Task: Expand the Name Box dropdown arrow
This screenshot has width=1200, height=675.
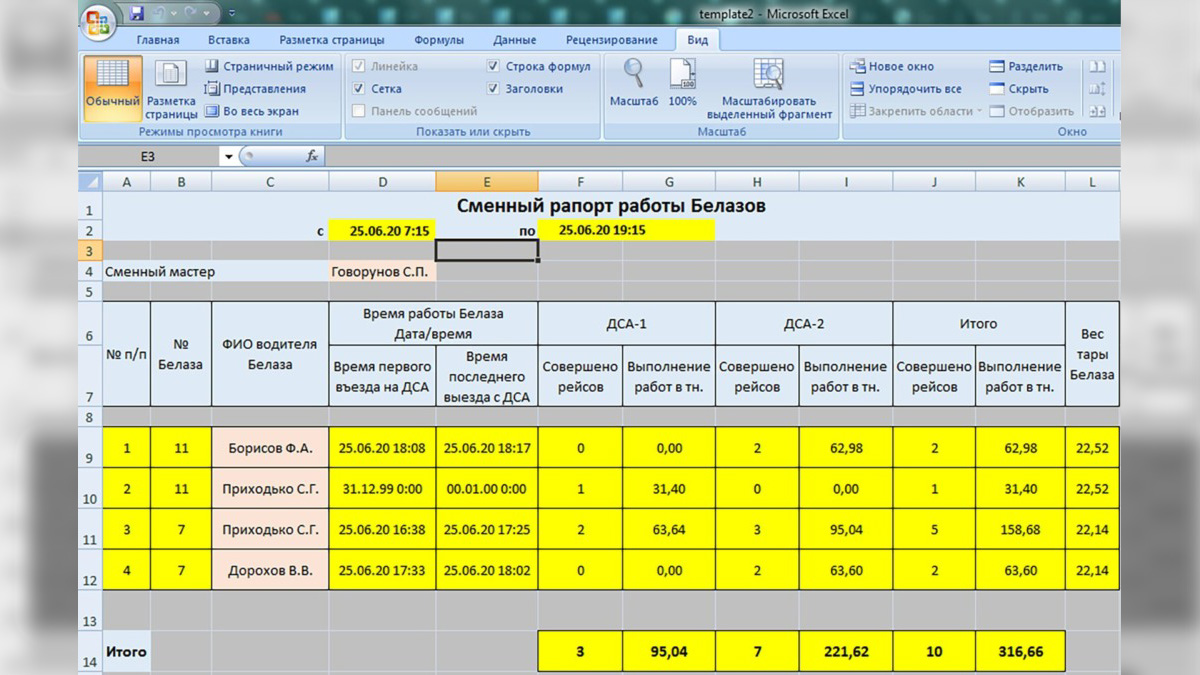Action: 228,157
